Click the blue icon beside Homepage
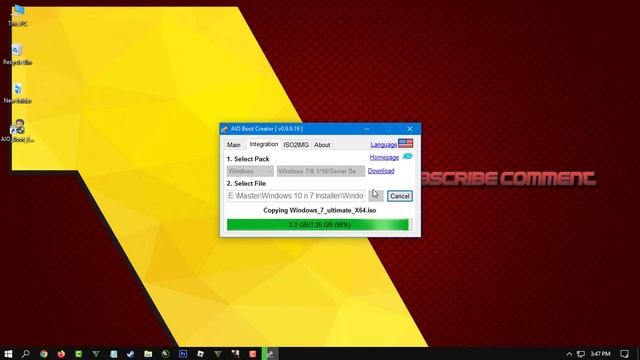 pyautogui.click(x=407, y=157)
